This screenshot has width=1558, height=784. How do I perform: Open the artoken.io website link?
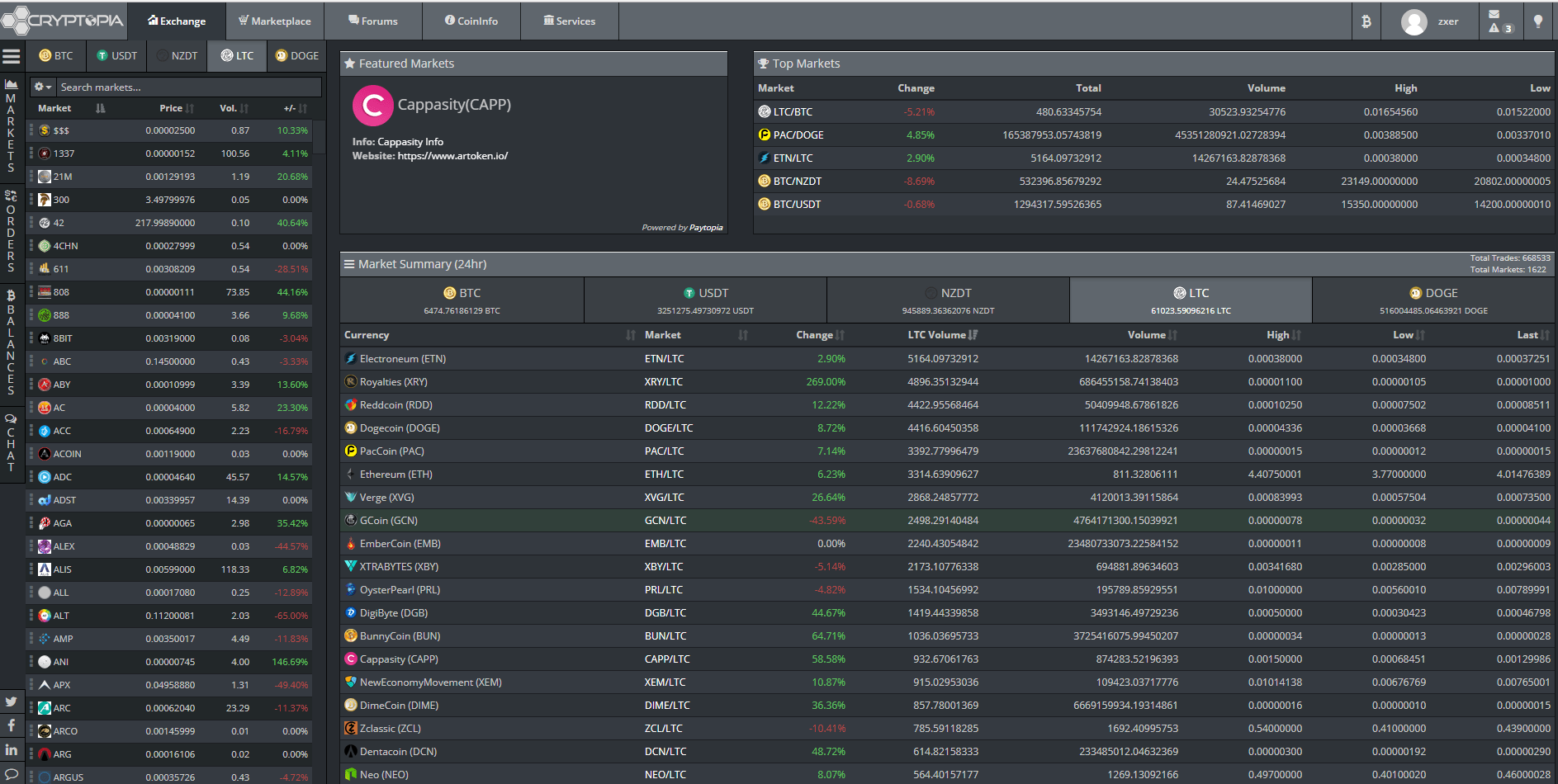452,156
